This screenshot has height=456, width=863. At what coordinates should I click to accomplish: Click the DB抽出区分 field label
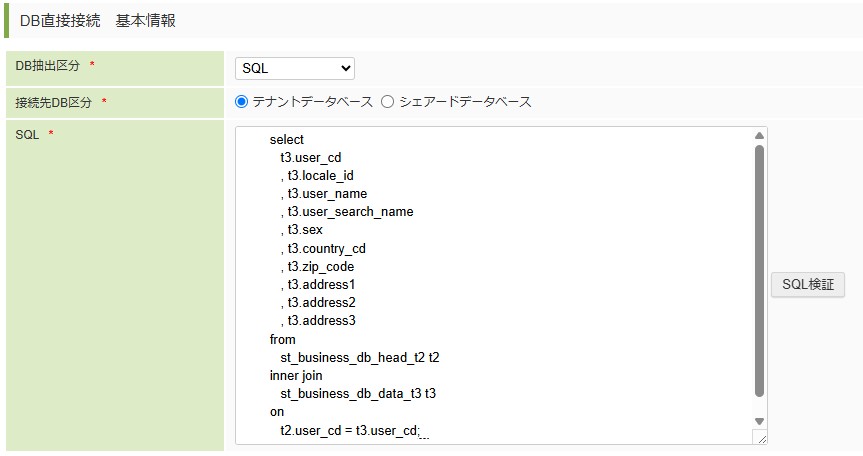pos(47,65)
